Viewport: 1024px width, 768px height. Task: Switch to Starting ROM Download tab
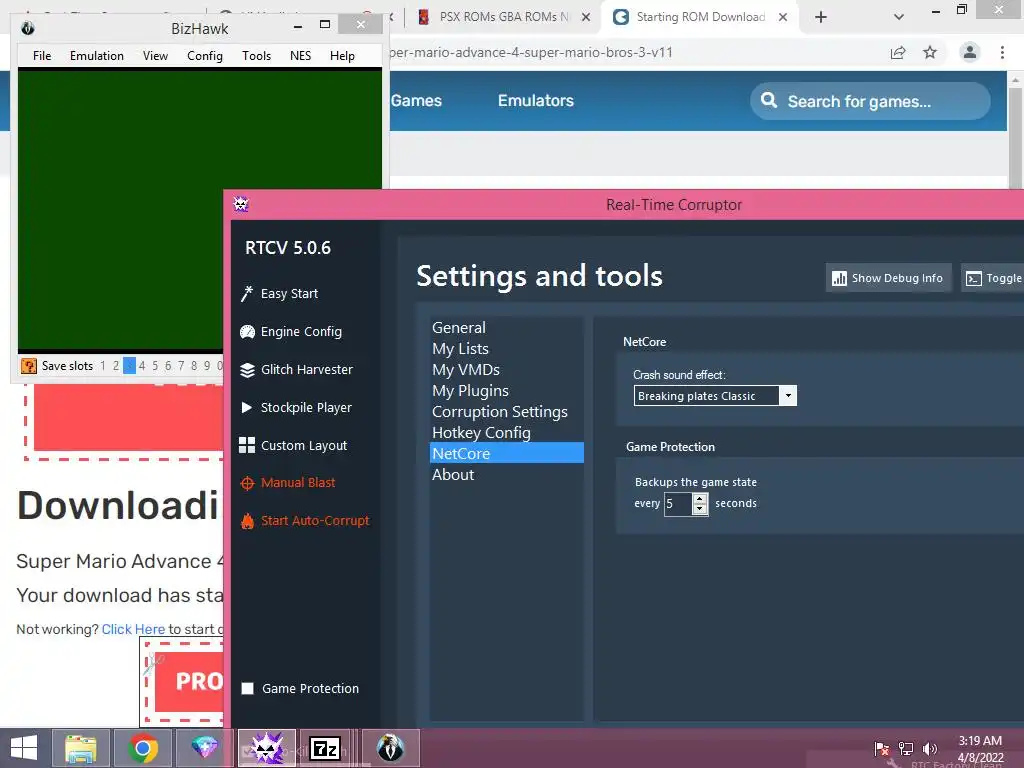click(699, 17)
